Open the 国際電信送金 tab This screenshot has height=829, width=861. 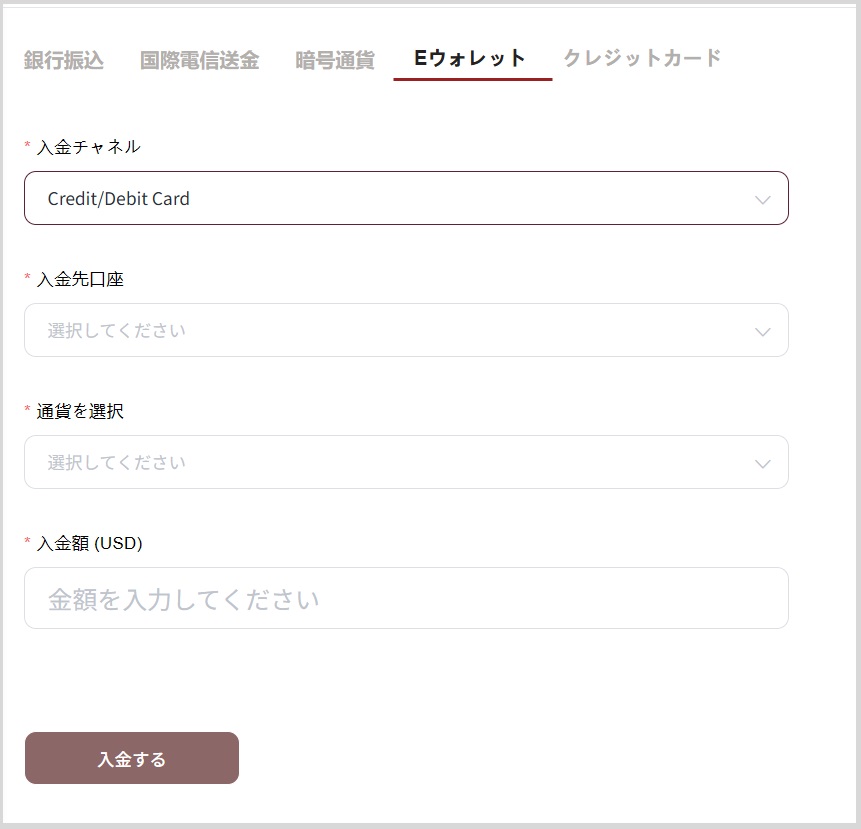coord(199,60)
